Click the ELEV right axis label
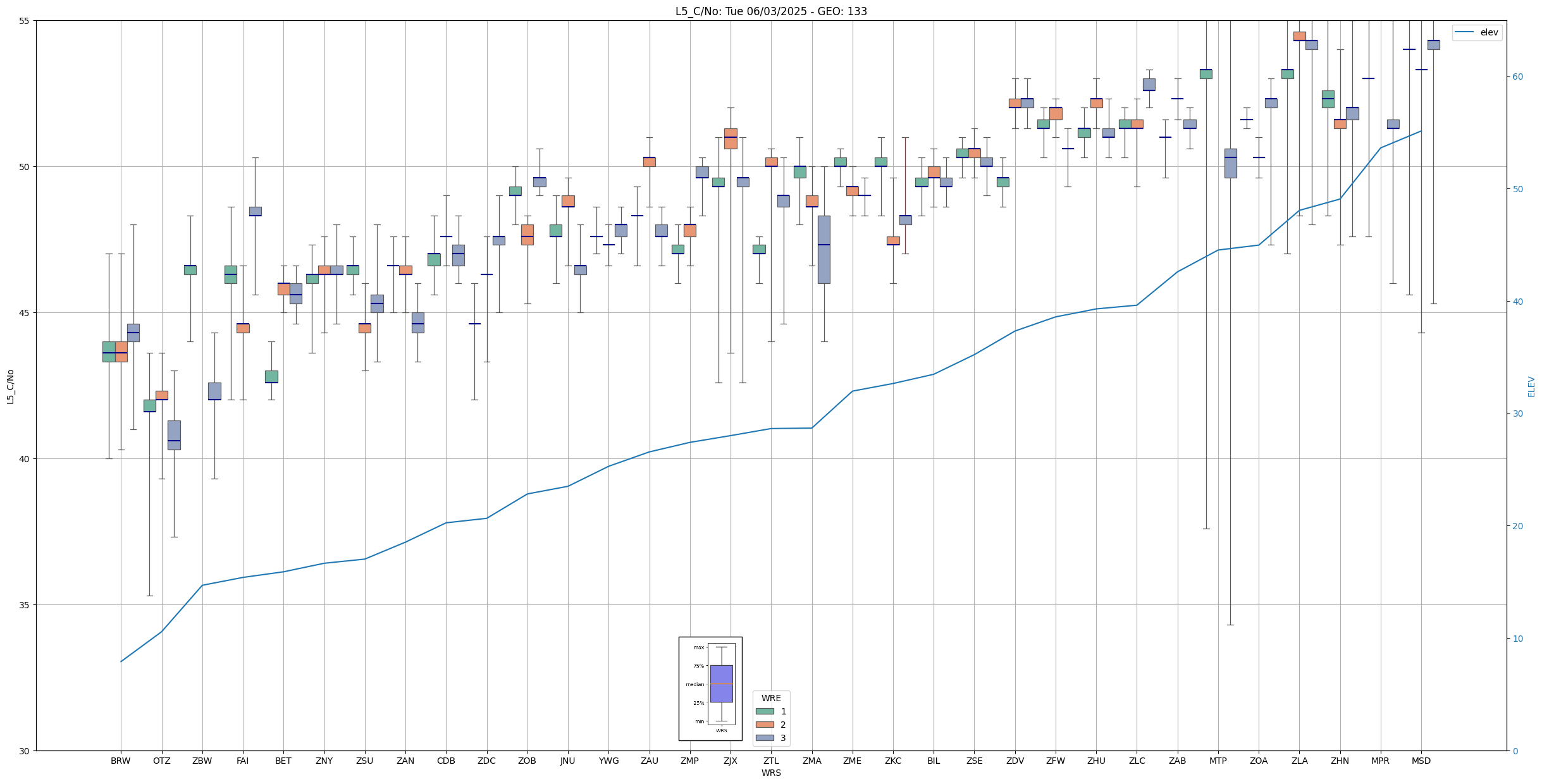This screenshot has height=784, width=1542. coord(1531,386)
